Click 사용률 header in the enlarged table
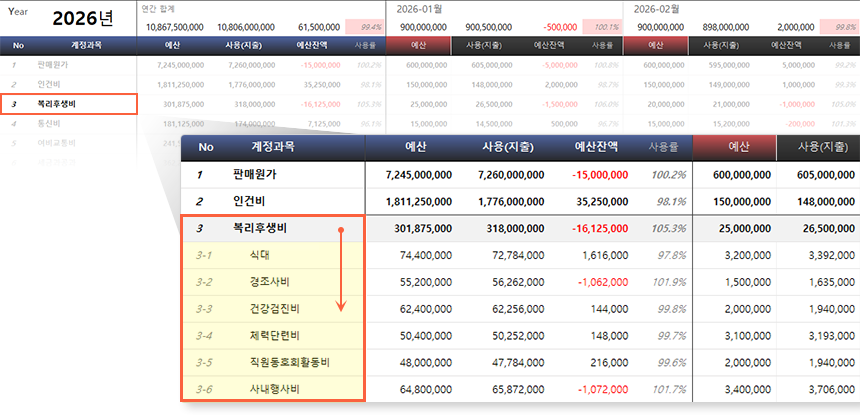This screenshot has height=415, width=860. 665,147
